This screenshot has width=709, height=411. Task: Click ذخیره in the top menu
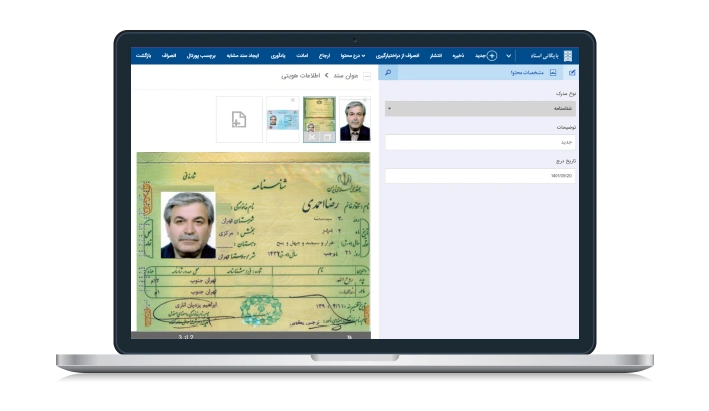tap(462, 56)
